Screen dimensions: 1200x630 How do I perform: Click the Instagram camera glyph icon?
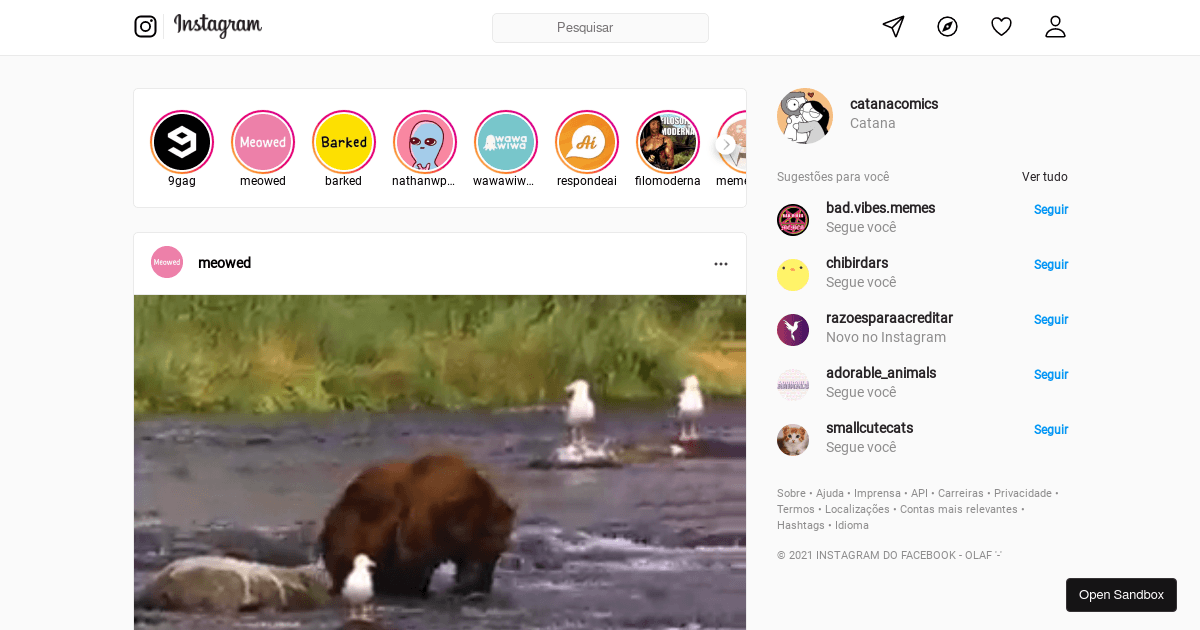pyautogui.click(x=146, y=26)
